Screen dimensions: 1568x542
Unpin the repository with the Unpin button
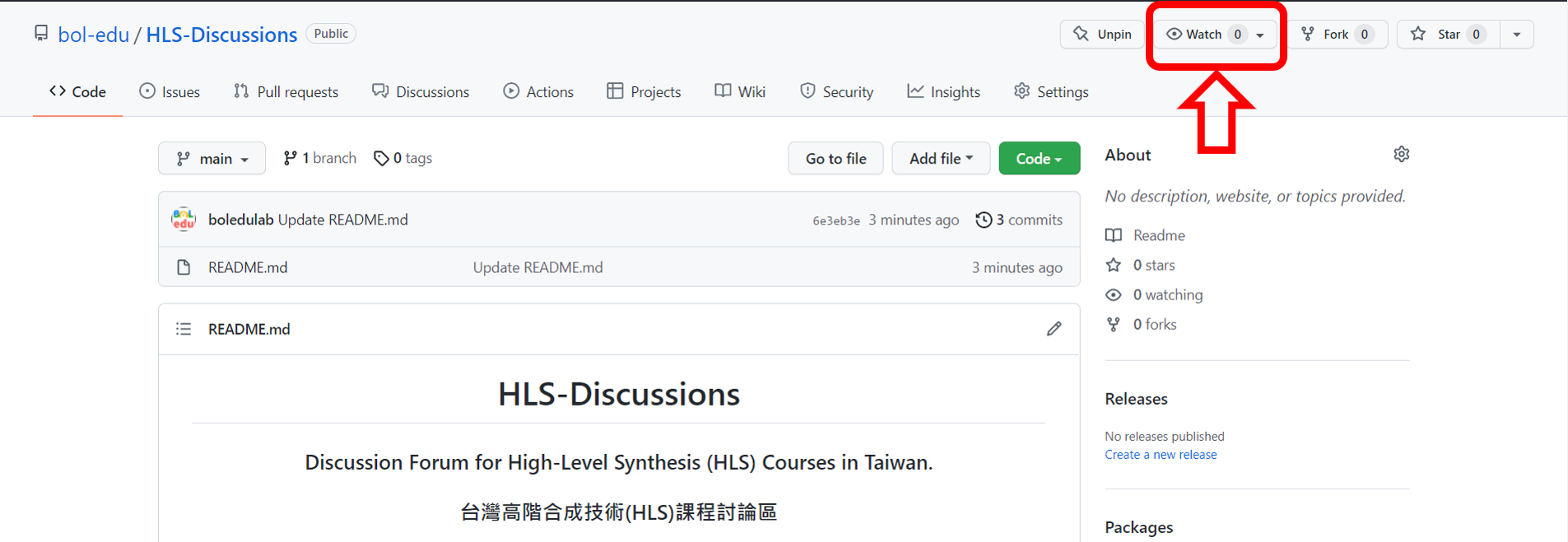pyautogui.click(x=1101, y=34)
